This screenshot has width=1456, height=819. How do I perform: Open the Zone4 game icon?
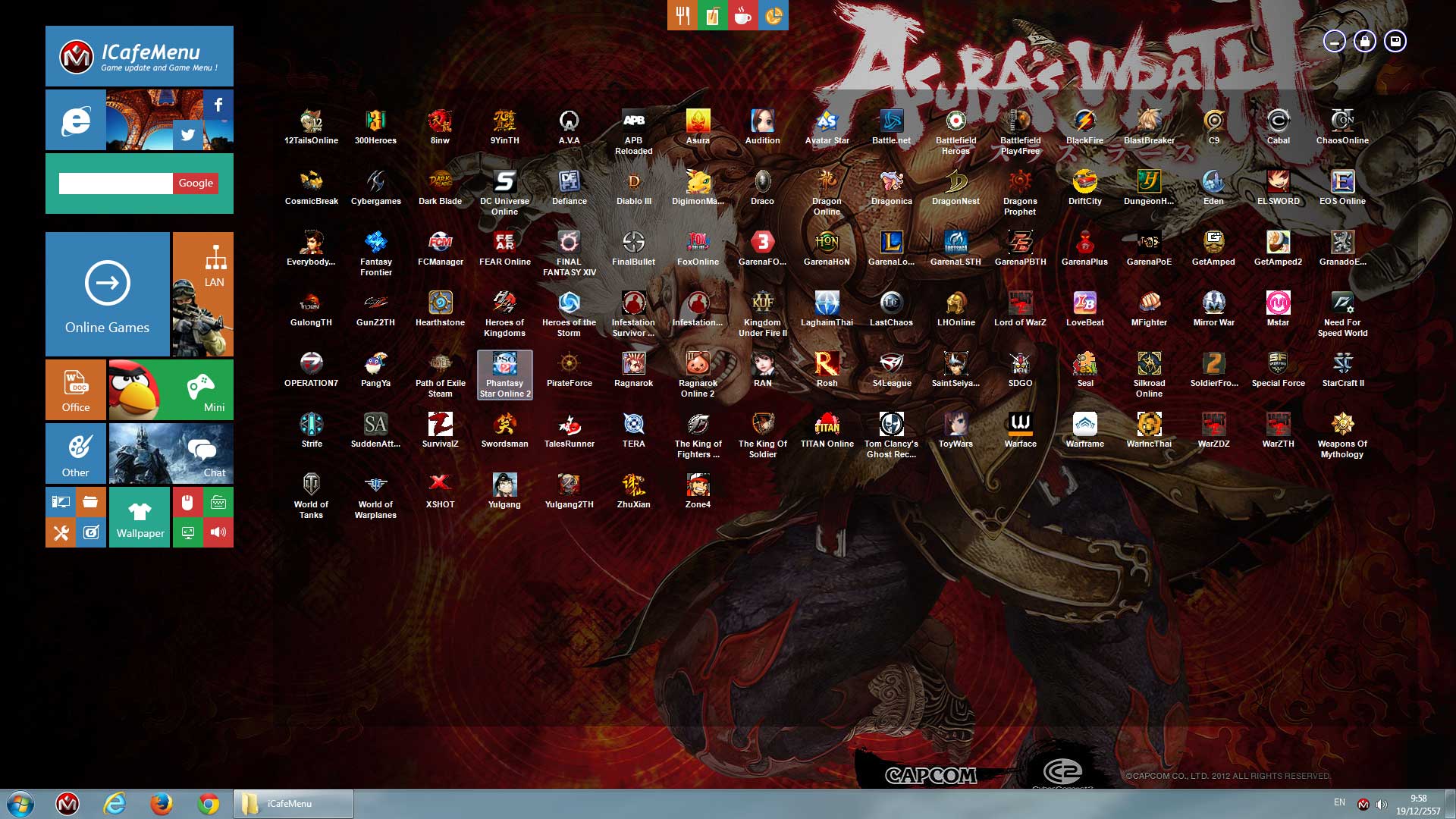698,491
